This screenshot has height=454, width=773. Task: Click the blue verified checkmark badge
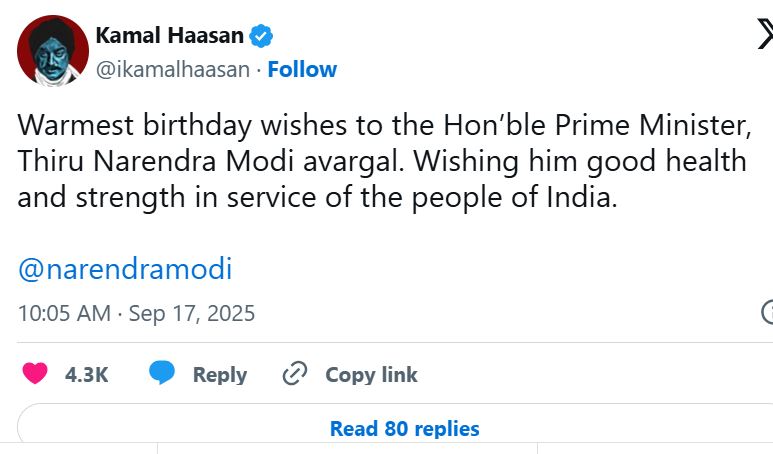coord(262,37)
